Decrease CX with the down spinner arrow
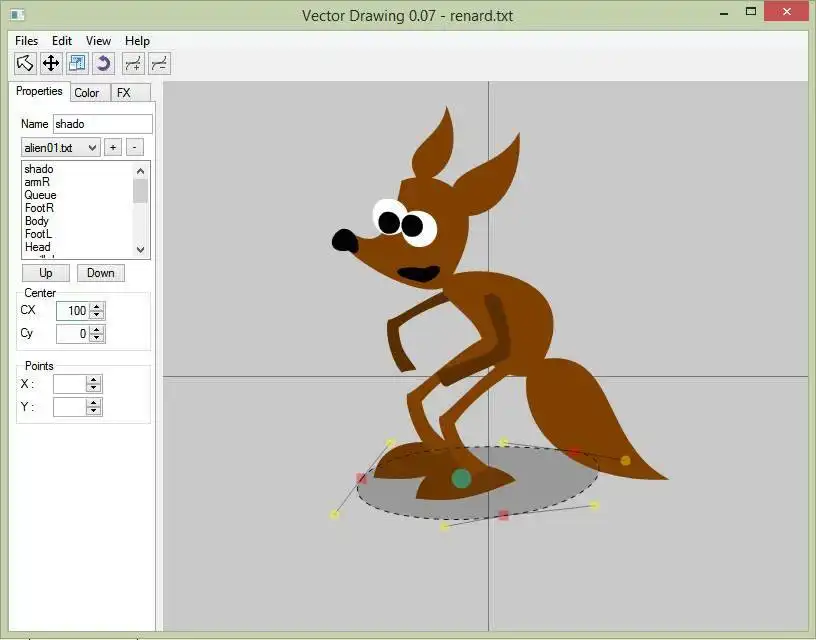The height and width of the screenshot is (640, 816). coord(96,315)
